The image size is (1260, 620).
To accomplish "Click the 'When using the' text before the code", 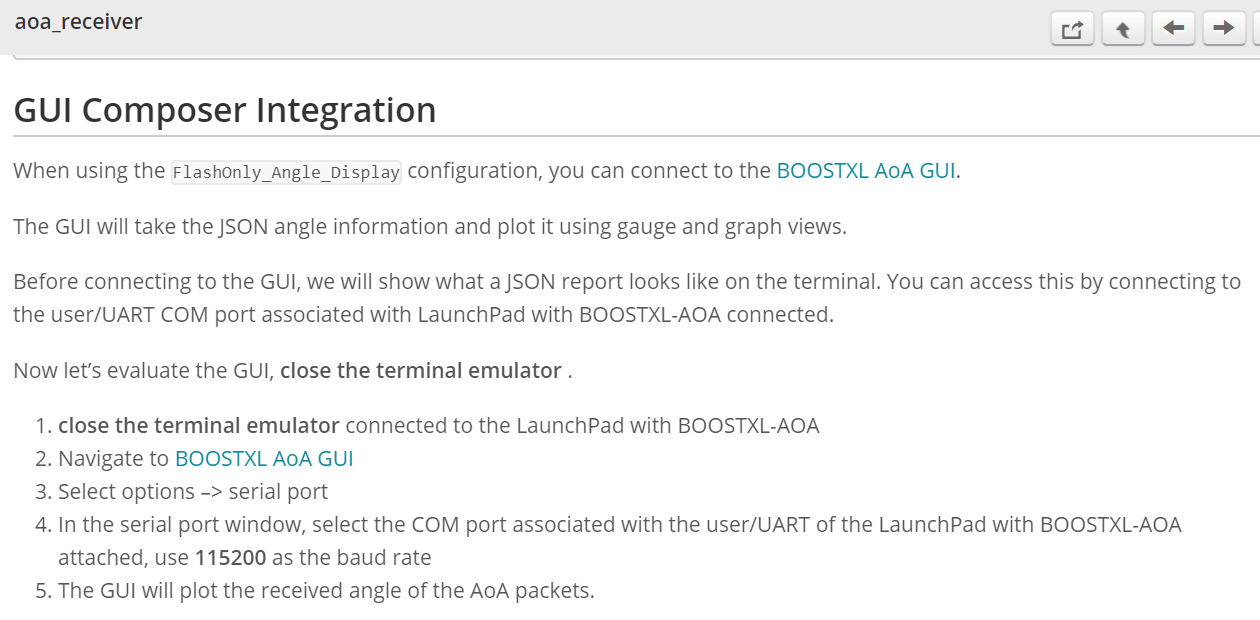I will (x=88, y=171).
